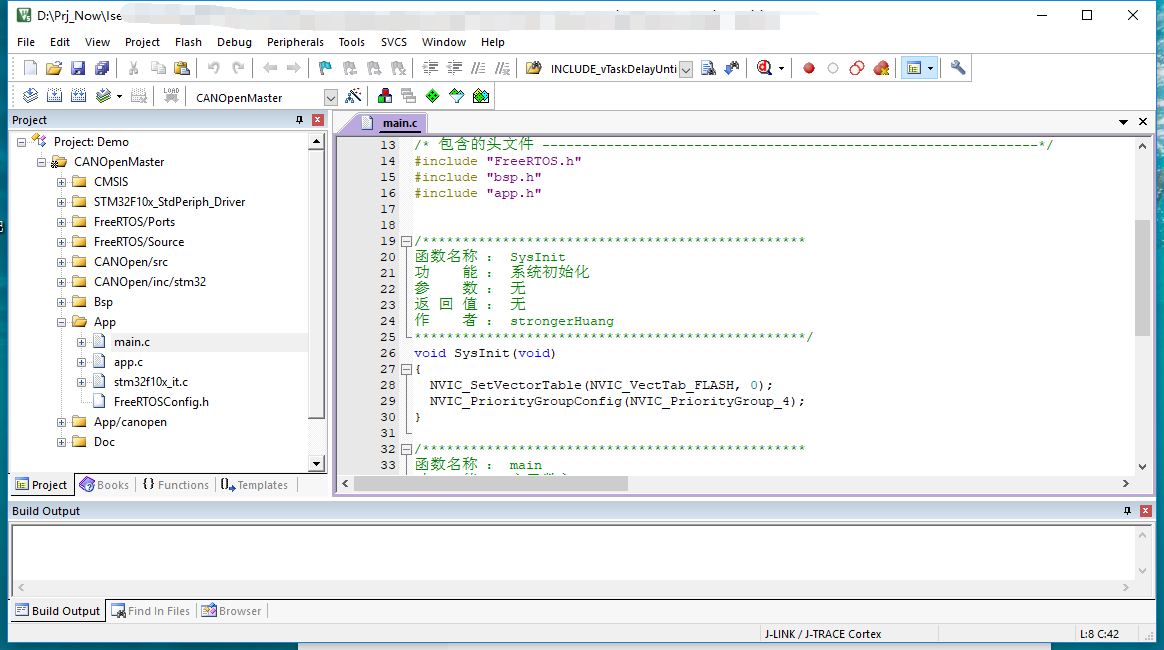Click the Build target icon
Screen dimensions: 1164x650
tap(54, 96)
